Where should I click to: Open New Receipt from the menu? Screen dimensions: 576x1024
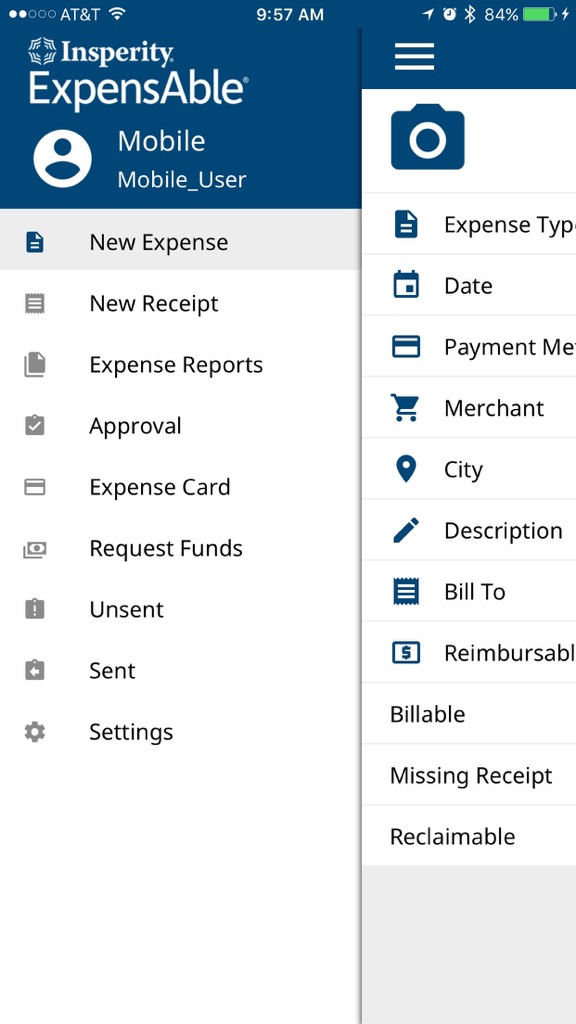point(180,304)
